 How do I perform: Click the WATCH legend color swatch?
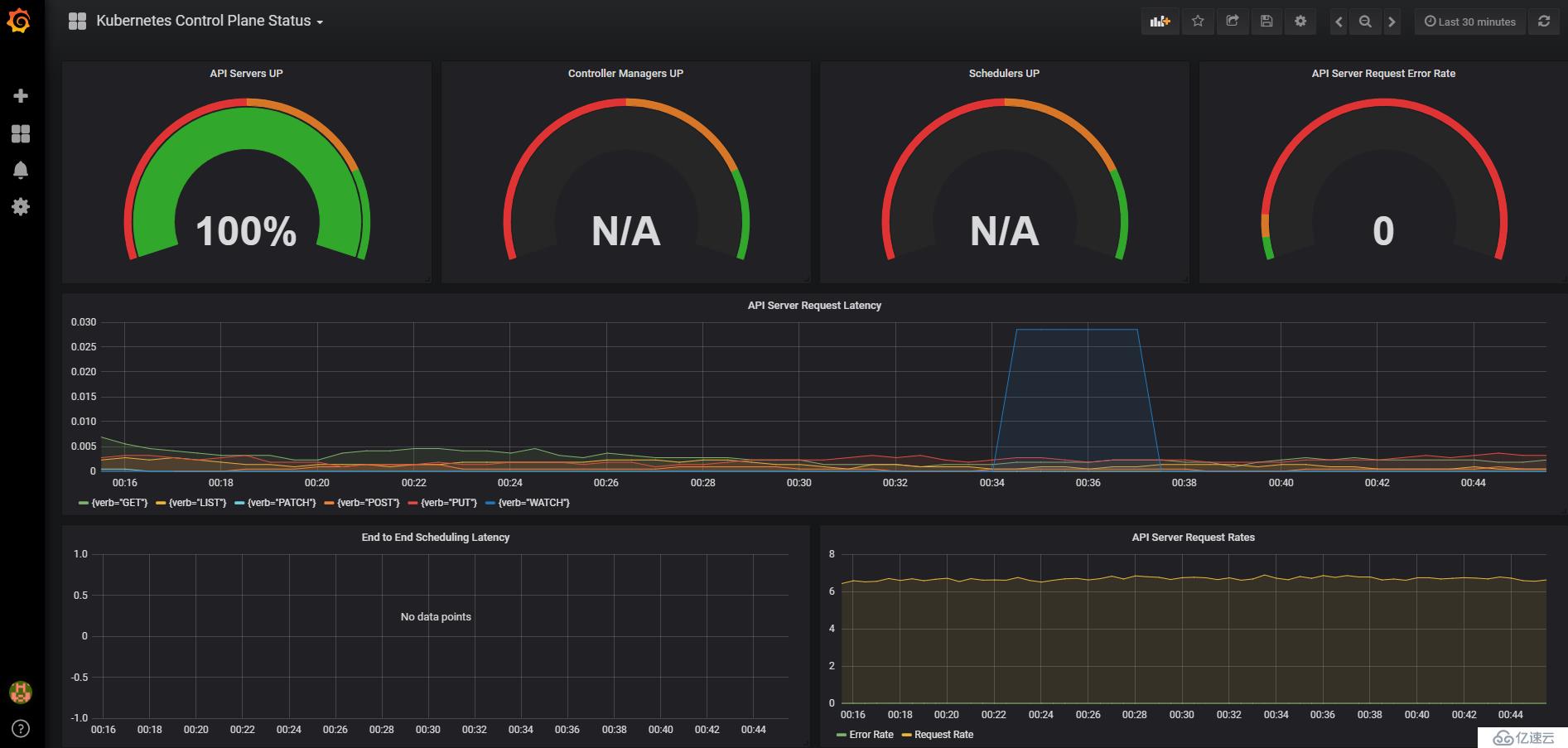(490, 504)
